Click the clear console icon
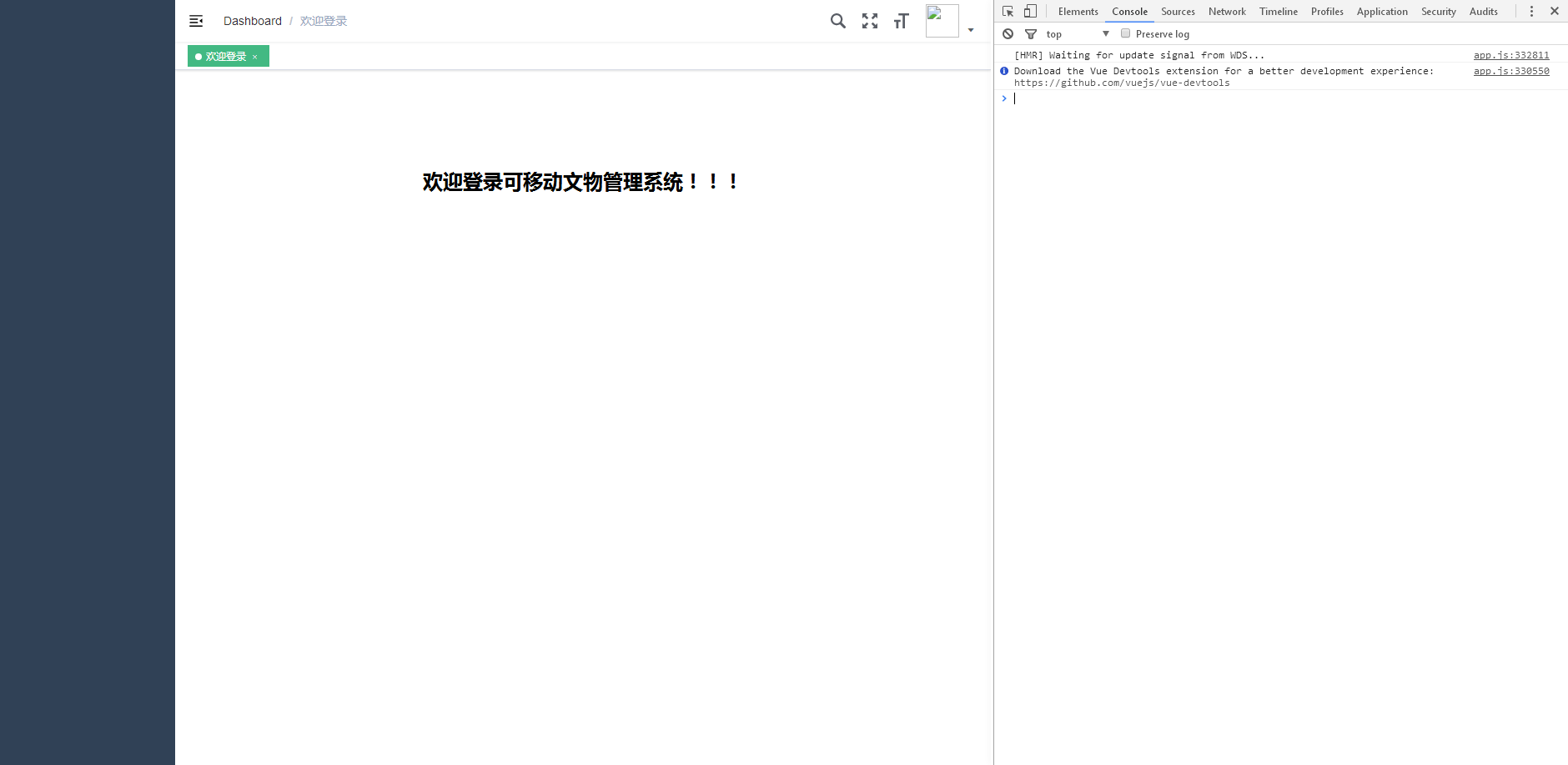 [1009, 33]
